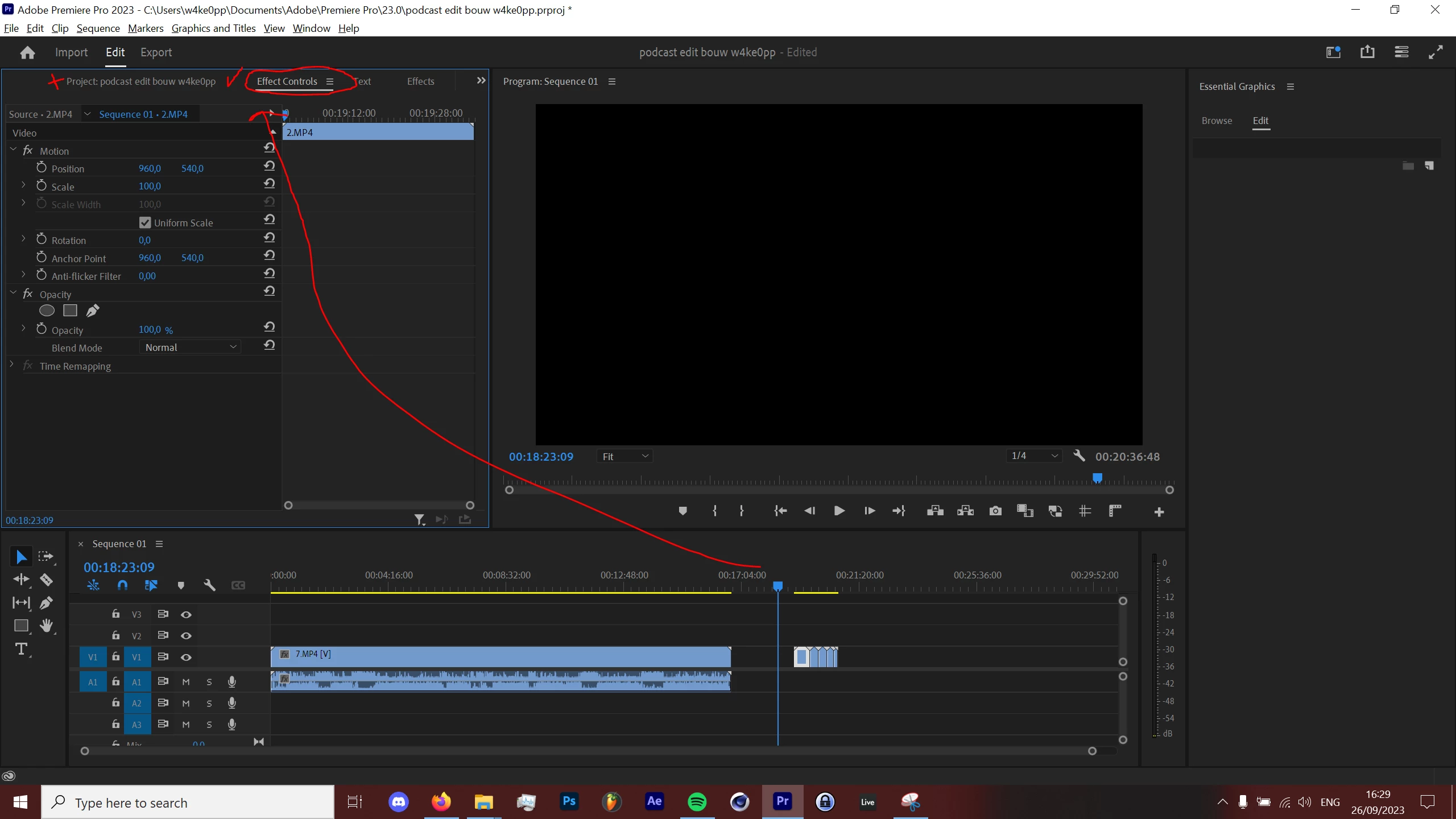Hide track V1 with eye toggle
The width and height of the screenshot is (1456, 819).
[x=186, y=657]
